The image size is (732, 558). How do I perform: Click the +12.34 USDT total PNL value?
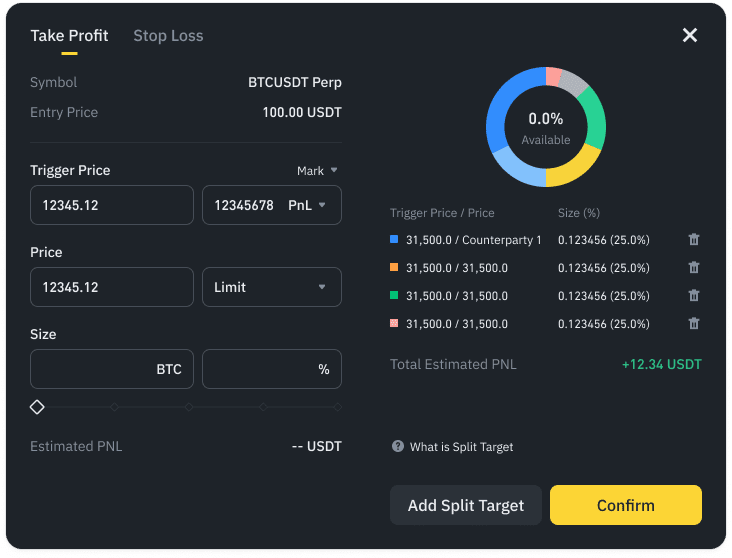(x=662, y=364)
